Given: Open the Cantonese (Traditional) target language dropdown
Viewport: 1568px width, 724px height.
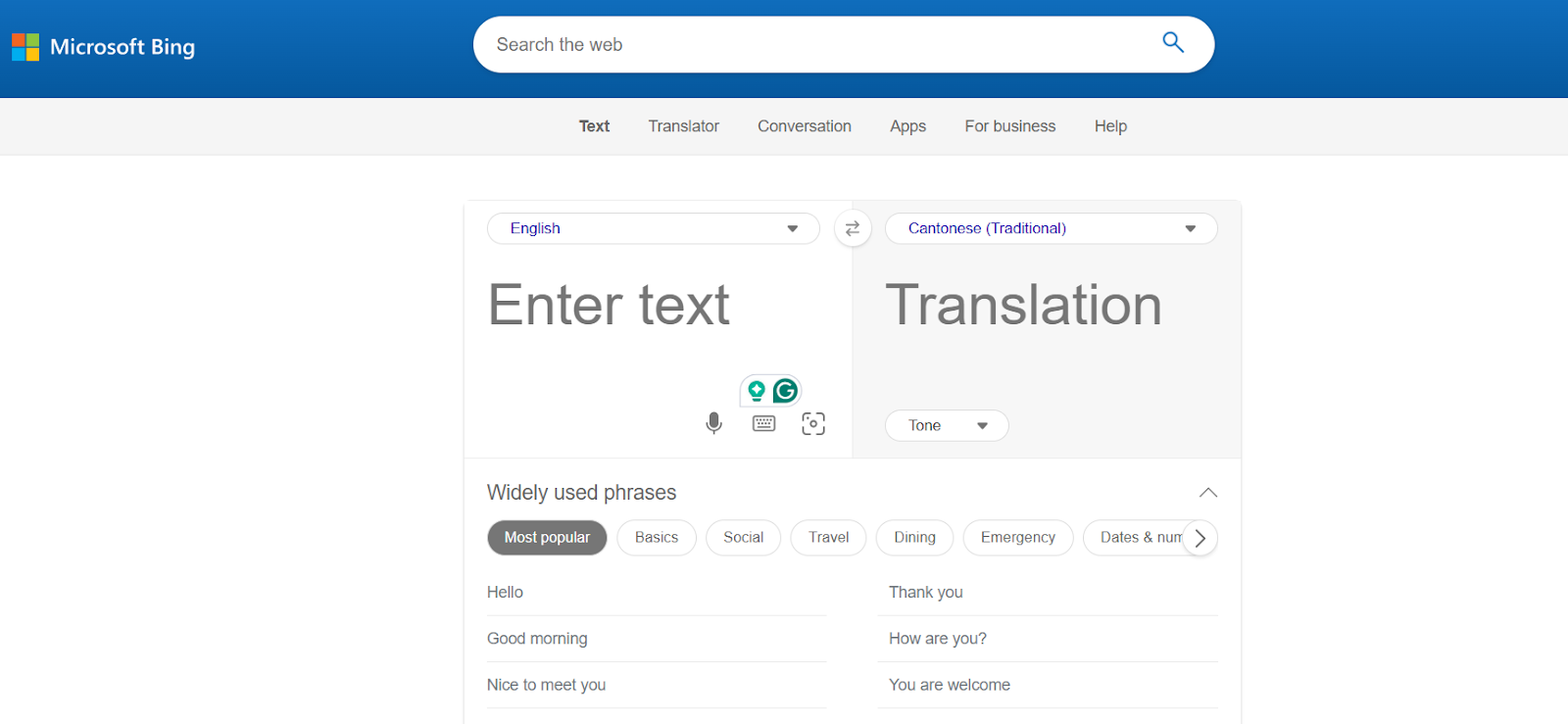Looking at the screenshot, I should coord(1052,228).
